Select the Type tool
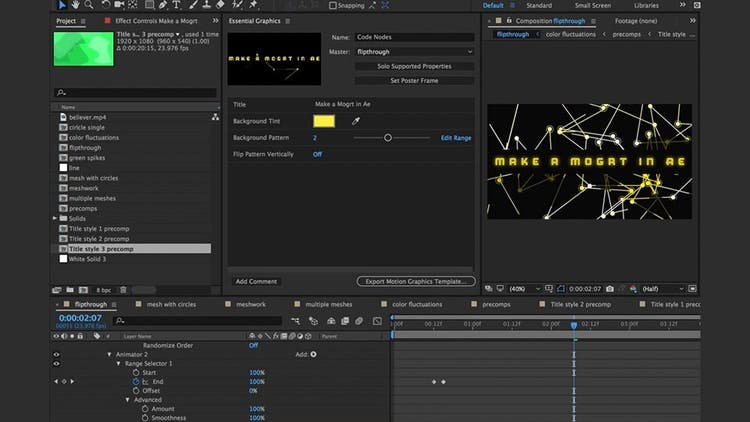The image size is (750, 422). coord(176,6)
